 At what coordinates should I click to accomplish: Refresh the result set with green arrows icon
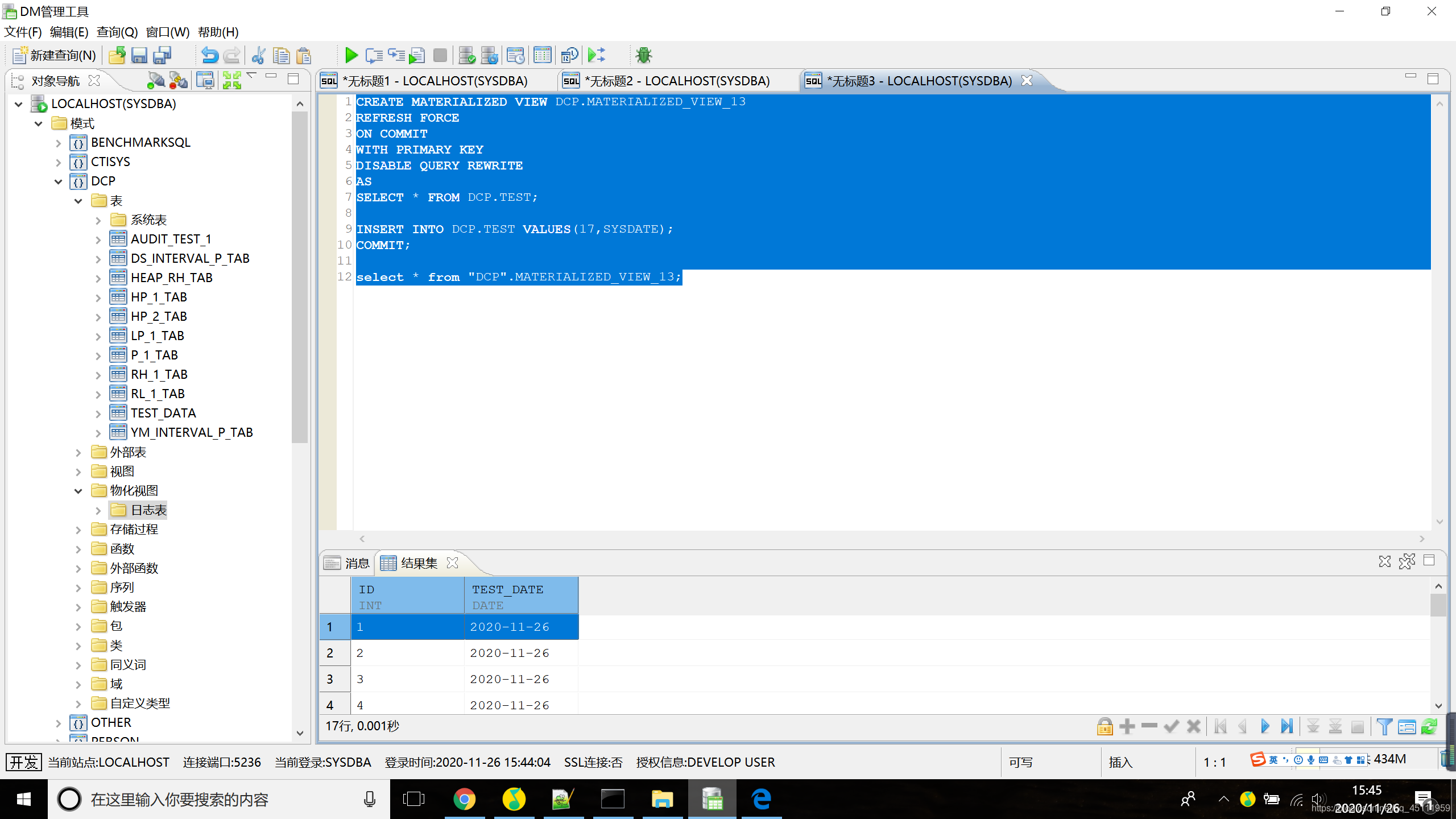point(1429,726)
